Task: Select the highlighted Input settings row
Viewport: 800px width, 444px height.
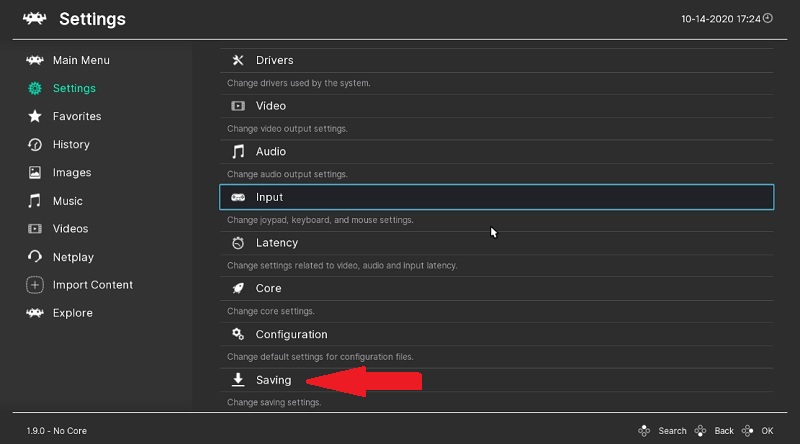Action: pos(496,197)
